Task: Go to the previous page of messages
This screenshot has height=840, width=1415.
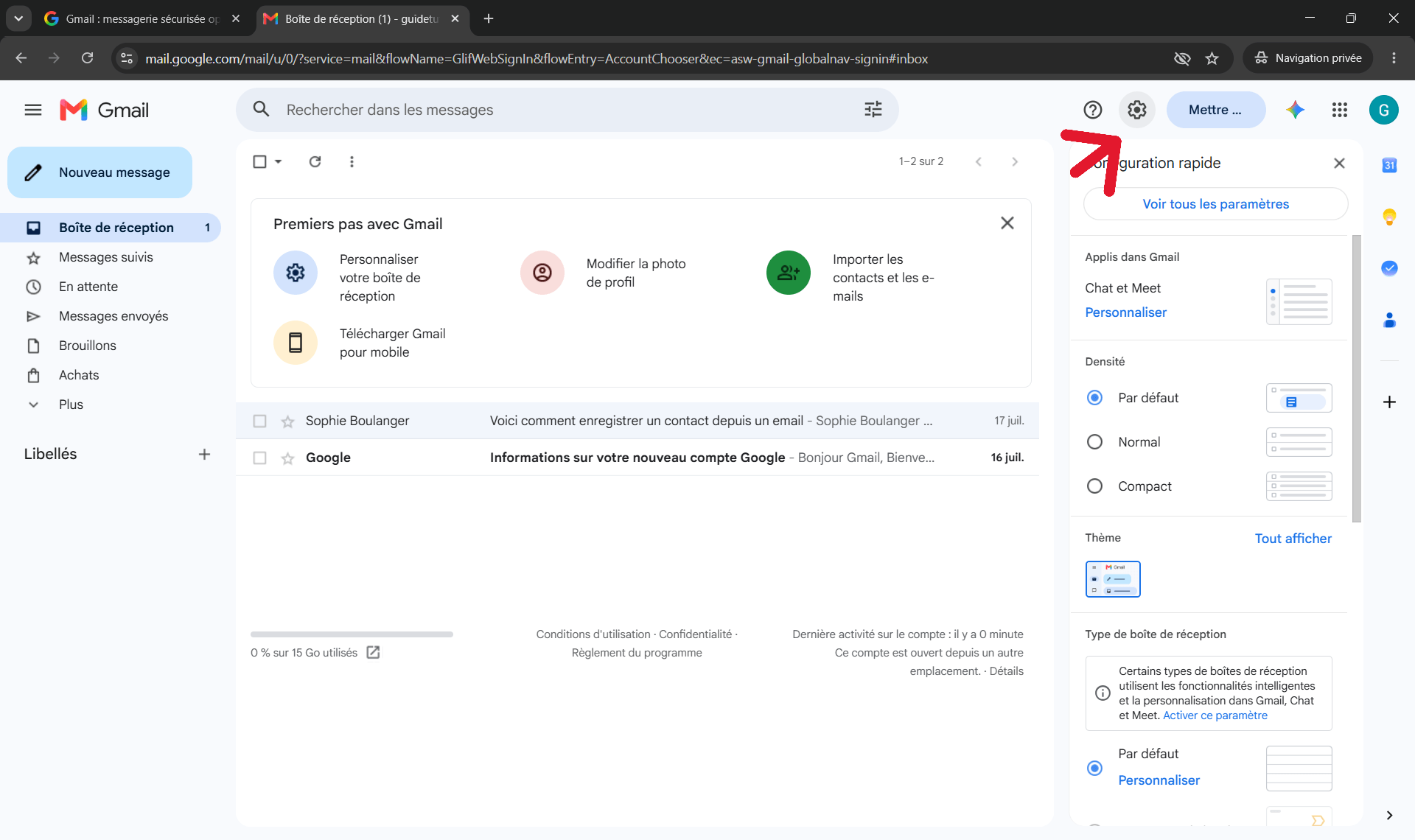Action: coord(979,161)
